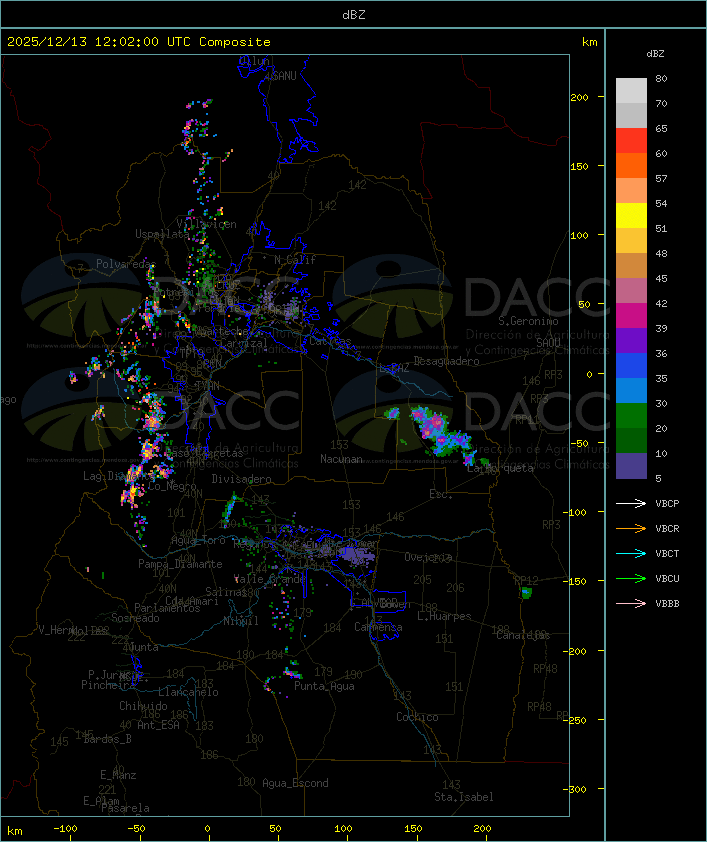Viewport: 707px width, 842px height.
Task: Click the Uspallata place label
Action: 162,234
